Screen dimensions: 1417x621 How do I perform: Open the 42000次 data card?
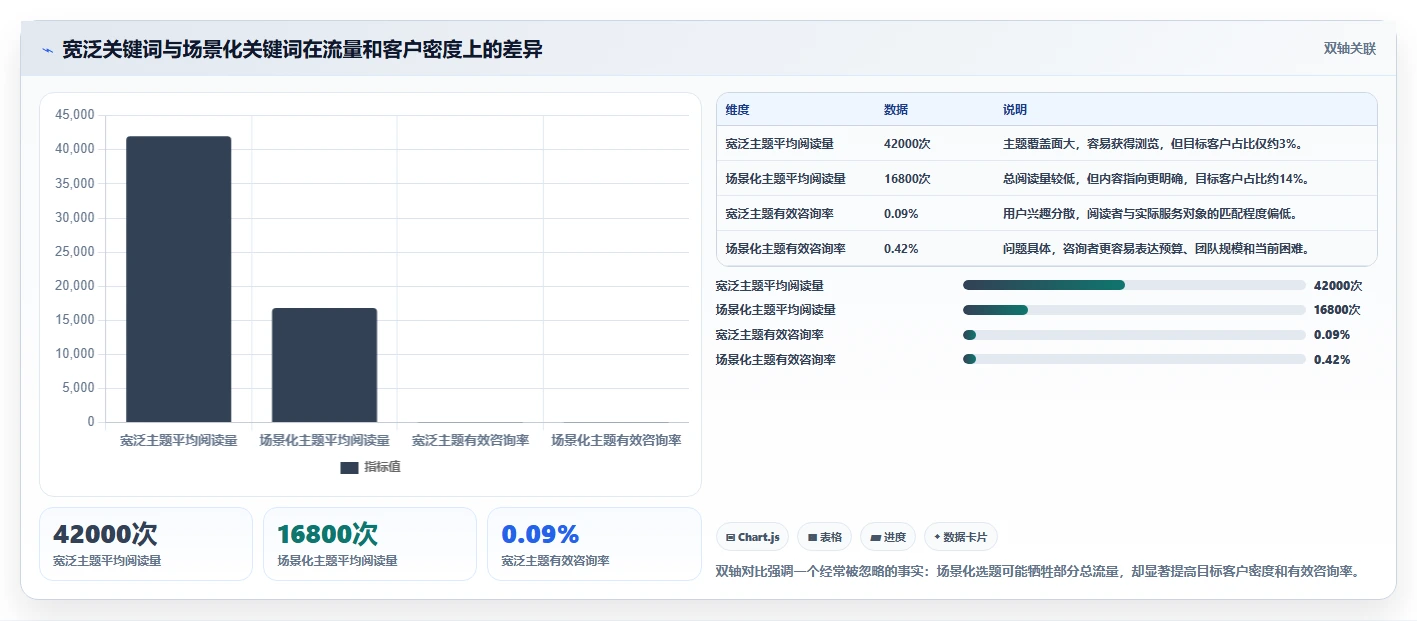[x=146, y=544]
